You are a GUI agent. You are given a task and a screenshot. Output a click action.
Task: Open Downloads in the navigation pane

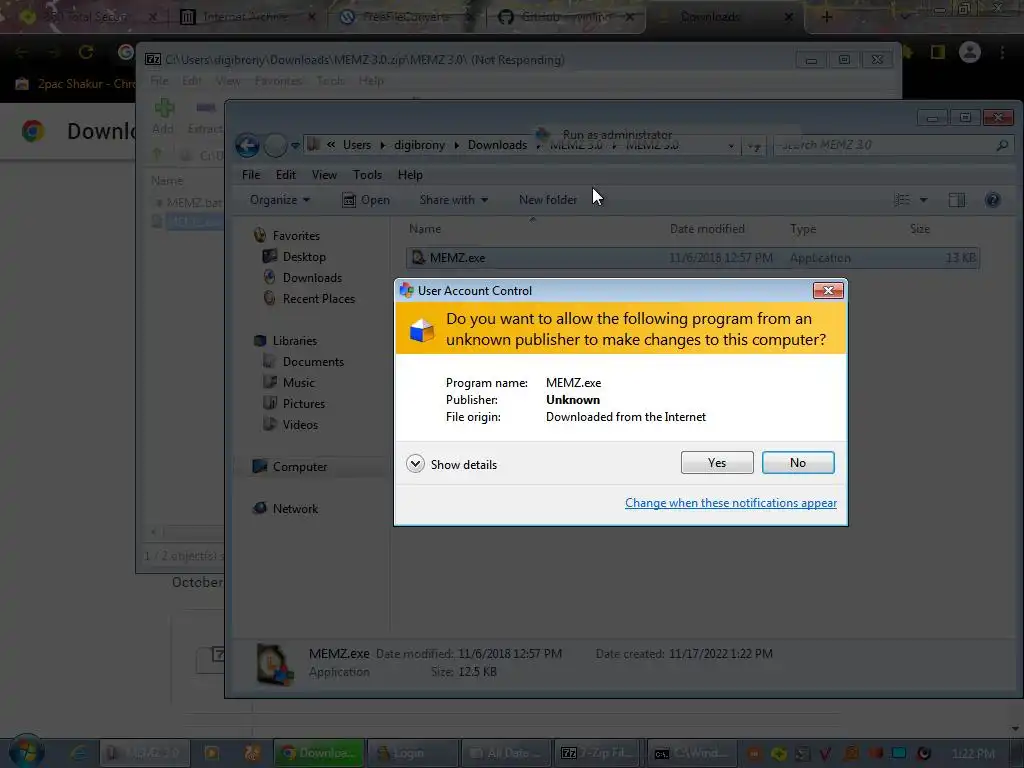[312, 278]
